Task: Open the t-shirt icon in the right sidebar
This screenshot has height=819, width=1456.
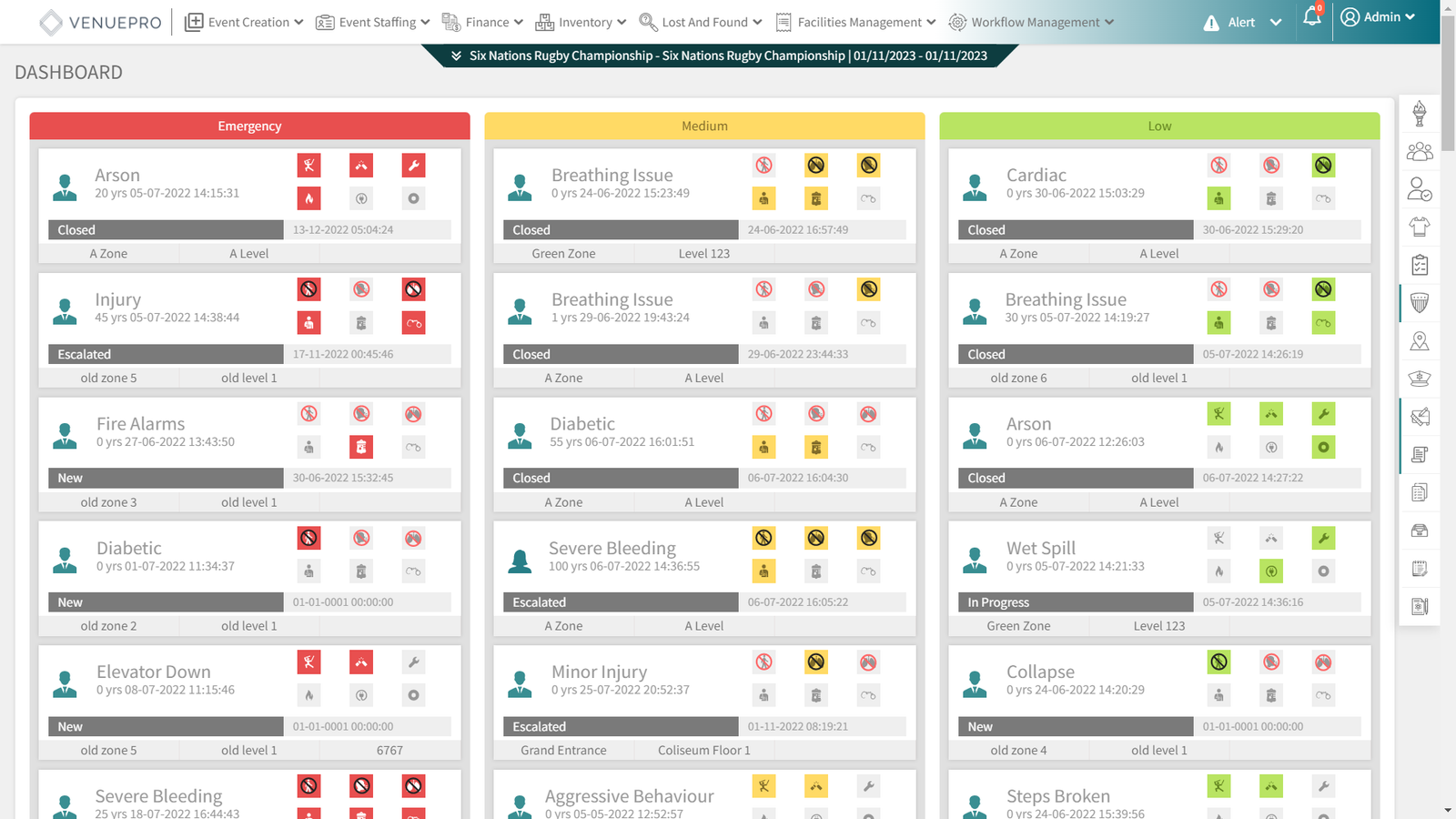Action: [x=1419, y=227]
